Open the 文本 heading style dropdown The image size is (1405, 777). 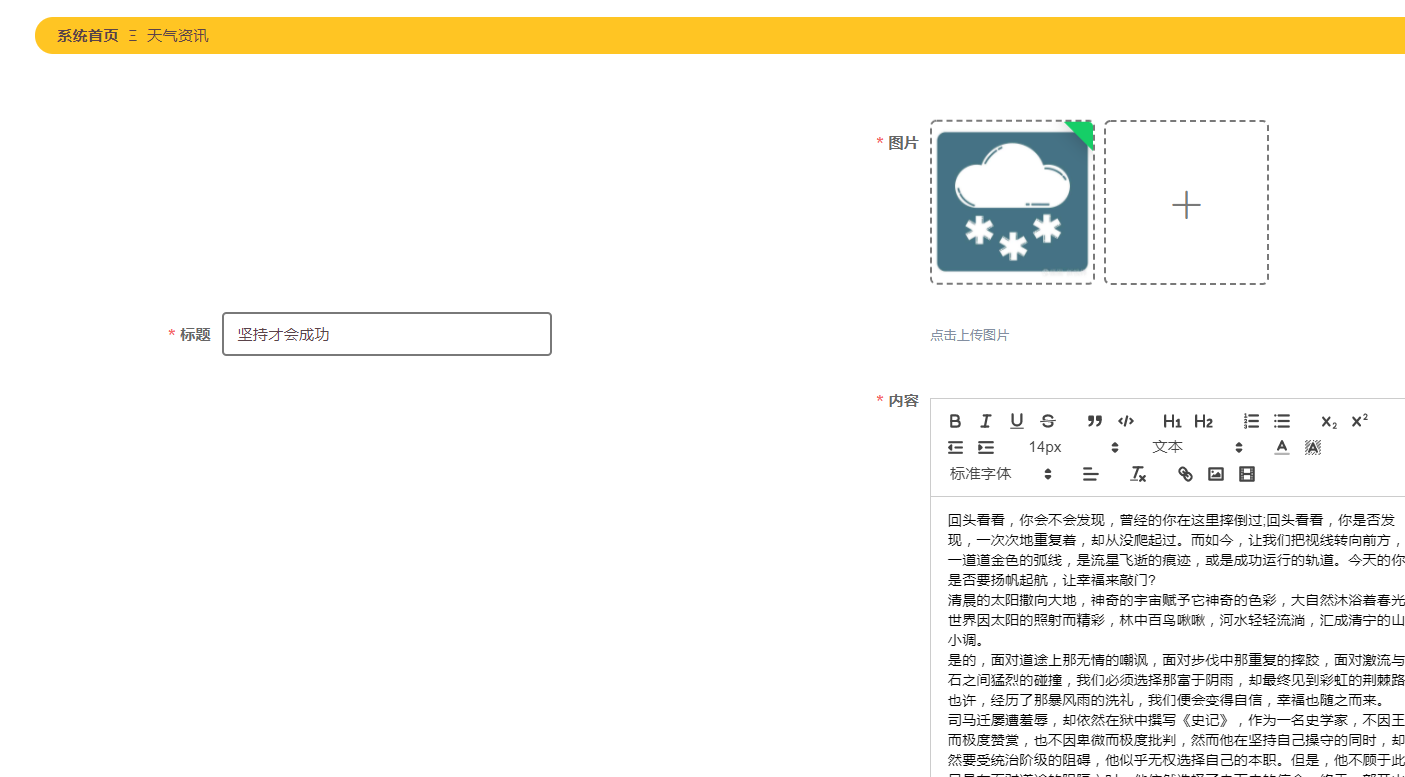[1196, 447]
